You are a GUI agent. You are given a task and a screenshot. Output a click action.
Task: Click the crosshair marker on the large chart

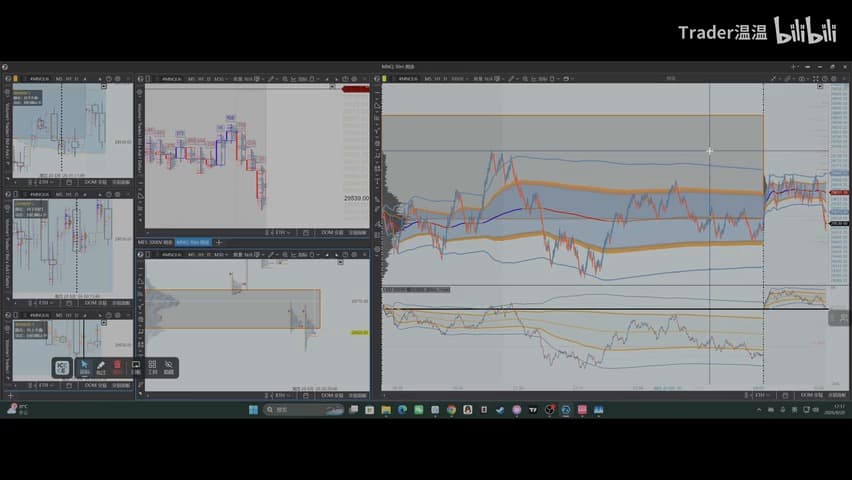(710, 151)
